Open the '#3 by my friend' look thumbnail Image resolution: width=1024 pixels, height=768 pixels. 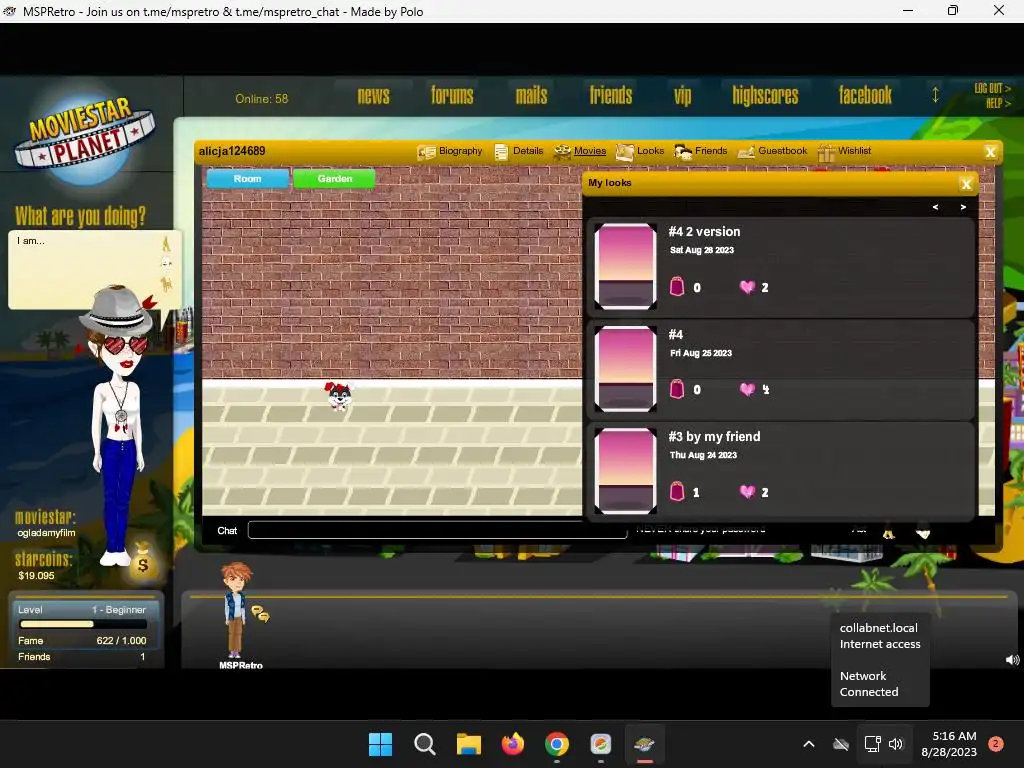(625, 471)
